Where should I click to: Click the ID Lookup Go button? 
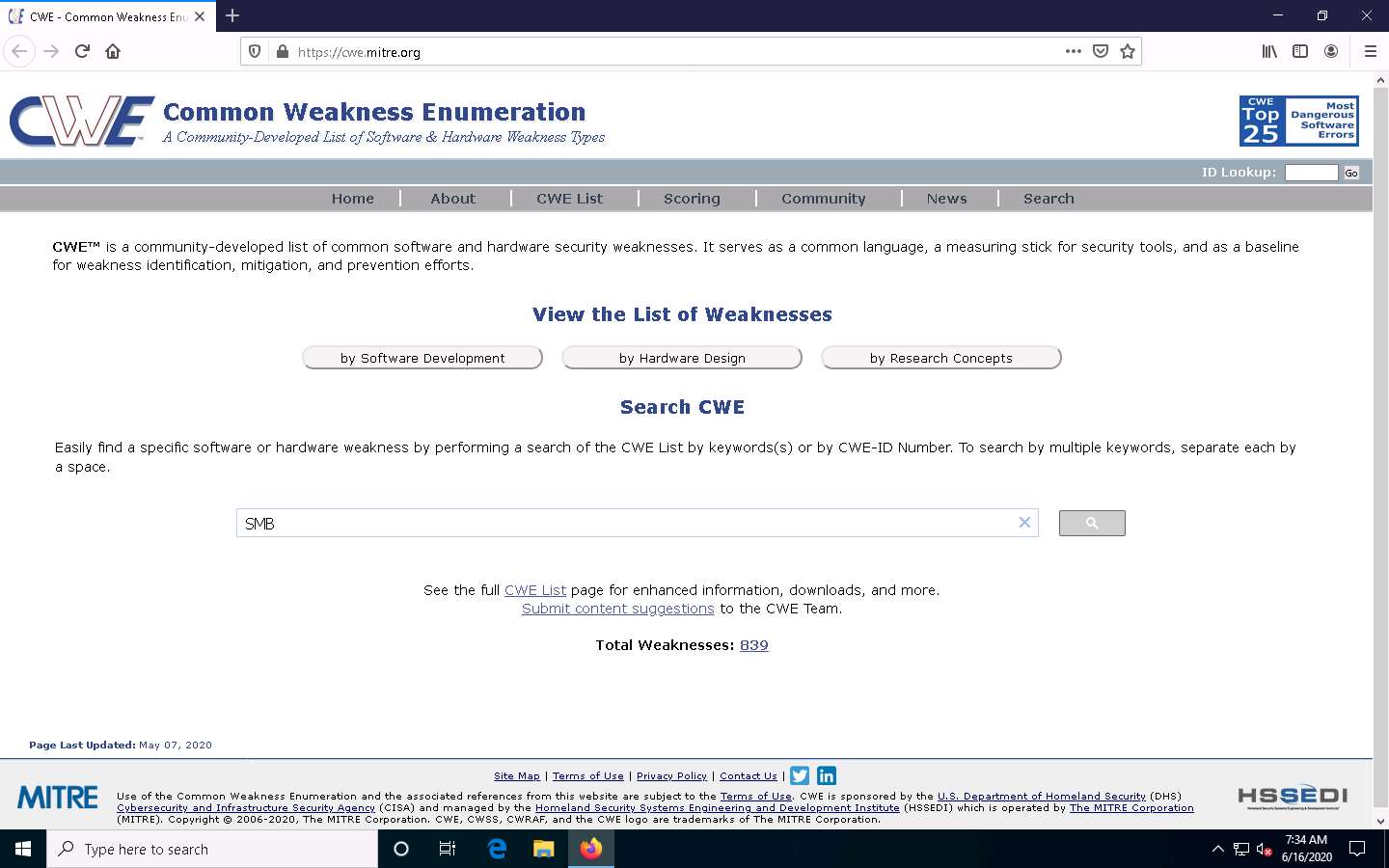[x=1351, y=174]
